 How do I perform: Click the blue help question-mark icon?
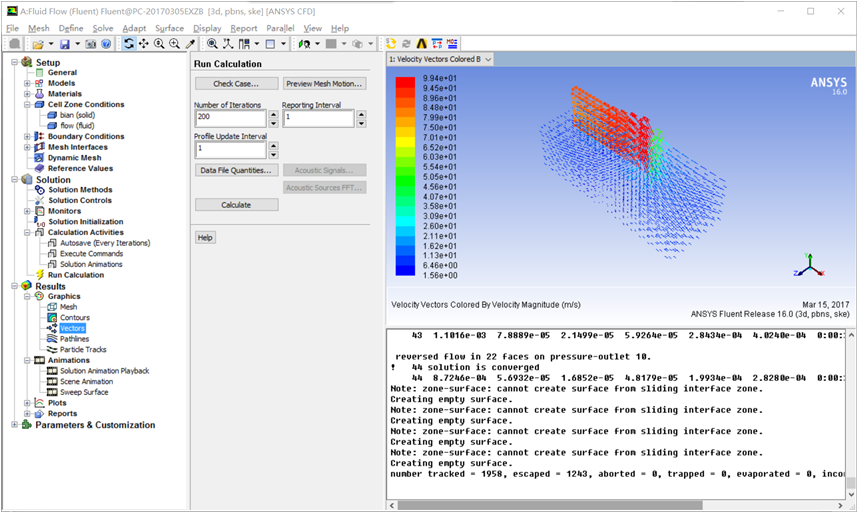106,44
